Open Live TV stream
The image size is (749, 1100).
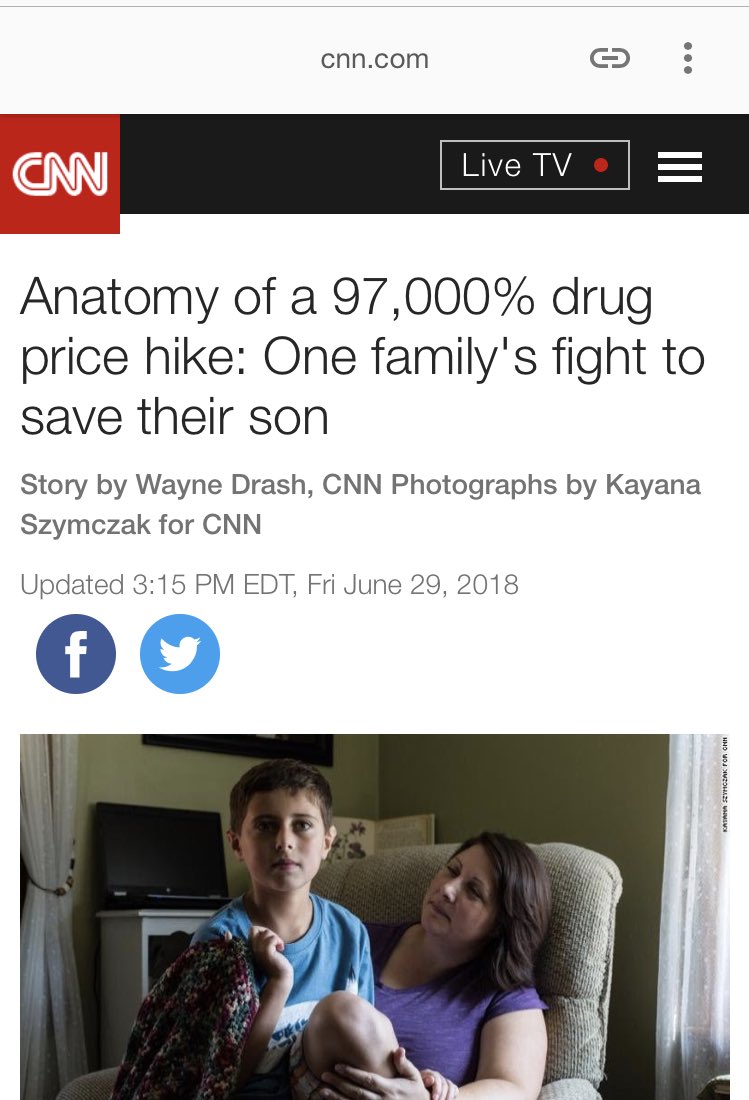(534, 165)
